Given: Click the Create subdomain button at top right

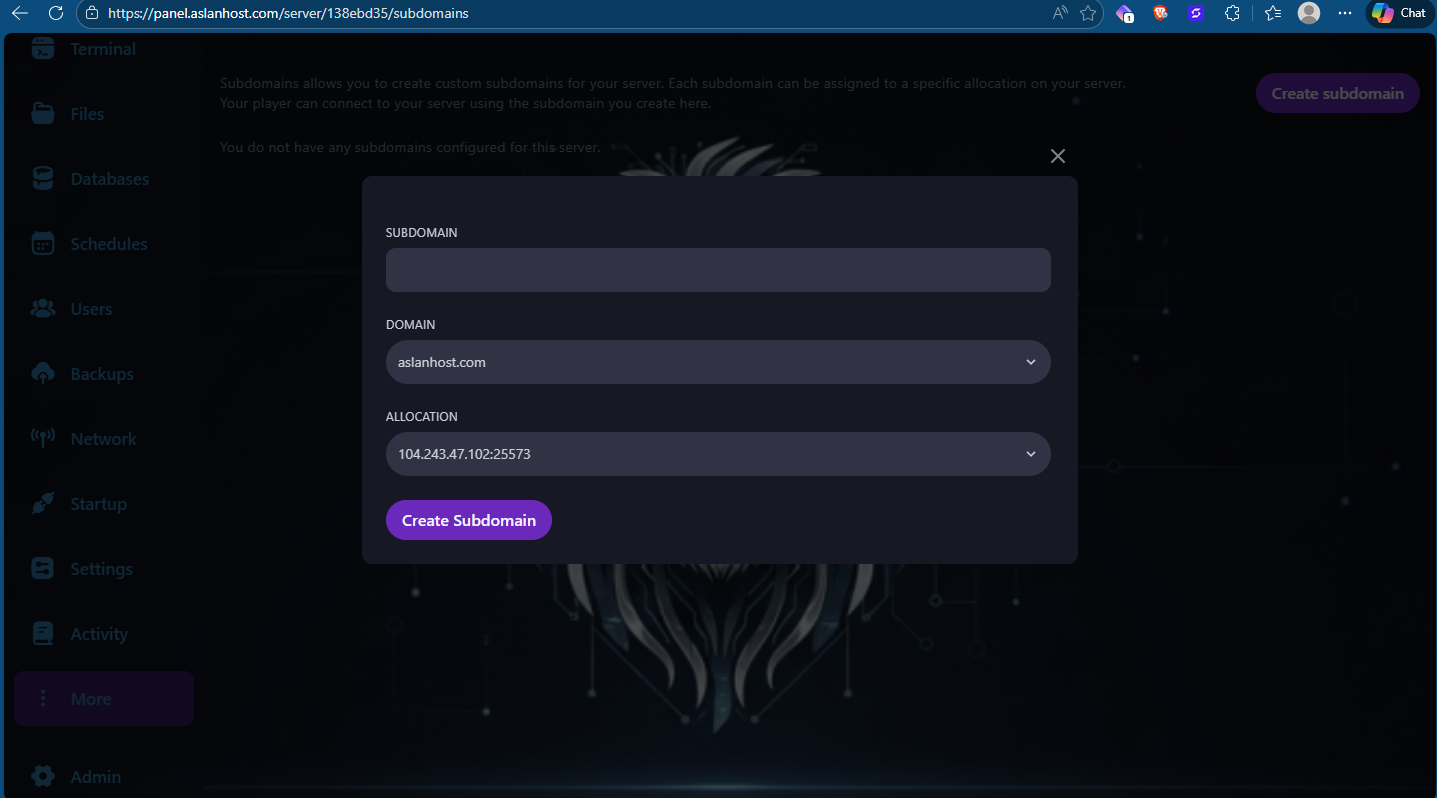Looking at the screenshot, I should pos(1337,93).
